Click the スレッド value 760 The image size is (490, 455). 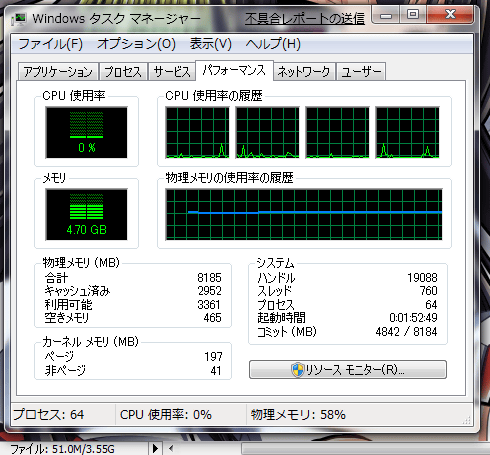tap(428, 291)
